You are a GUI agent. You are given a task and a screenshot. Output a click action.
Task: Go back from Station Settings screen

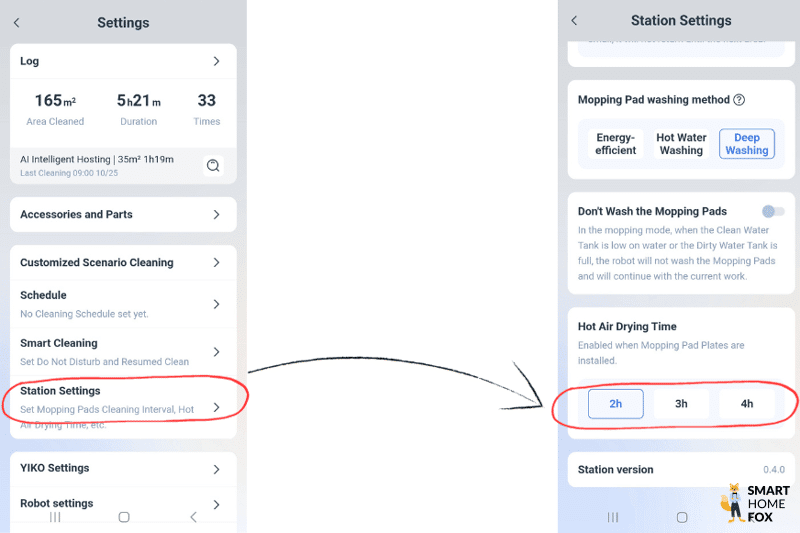coord(574,21)
